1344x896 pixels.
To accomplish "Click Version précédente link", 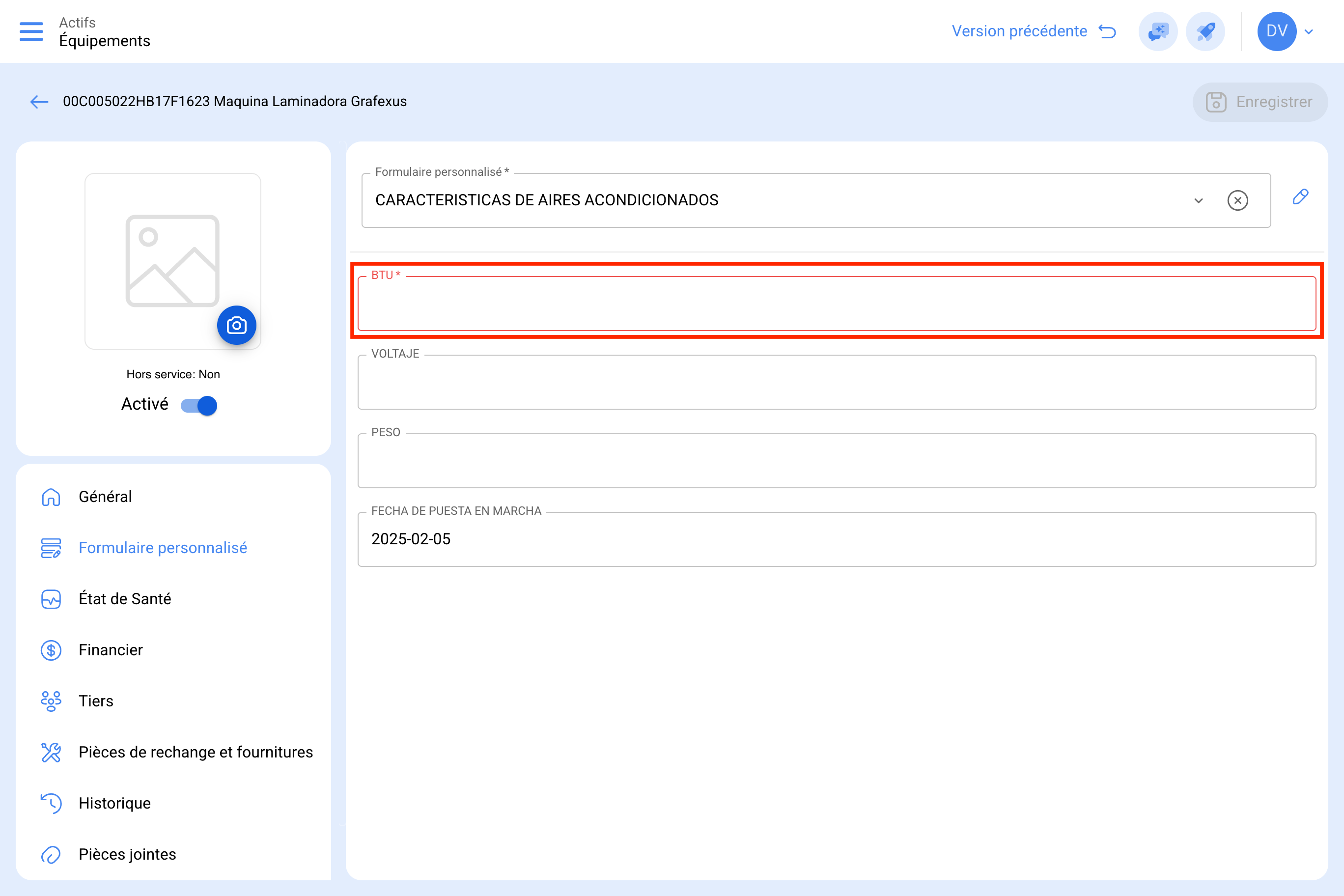I will [1019, 31].
